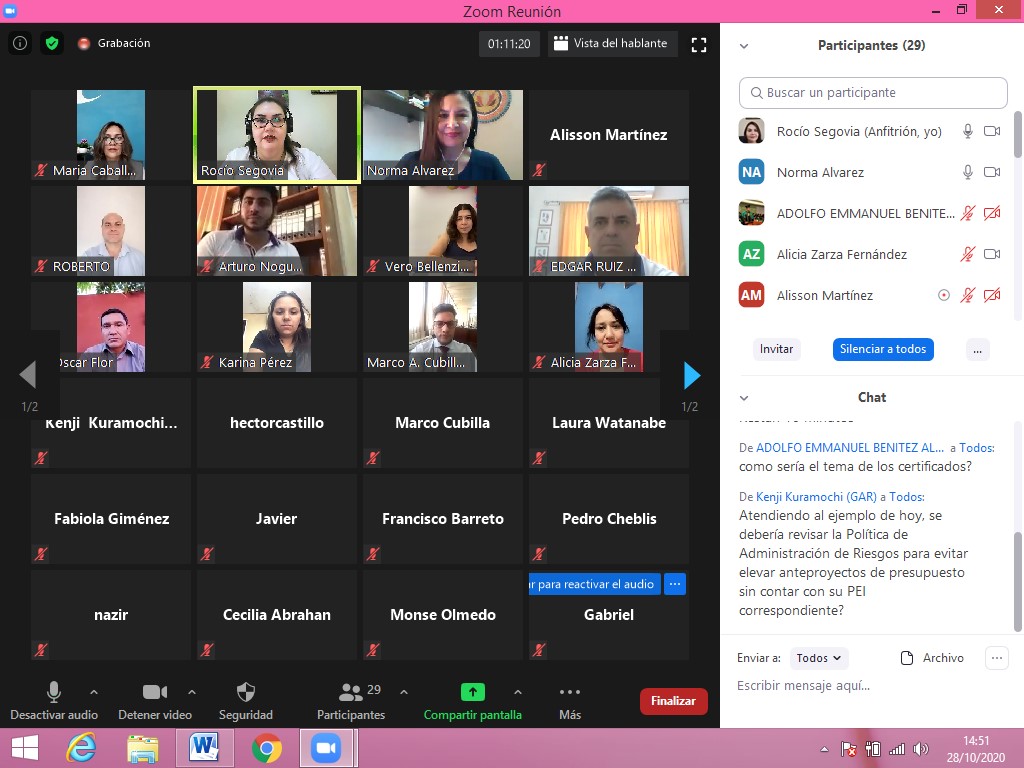The height and width of the screenshot is (768, 1024).
Task: Toggle Norma Alvarez's microphone in list
Action: pos(968,172)
